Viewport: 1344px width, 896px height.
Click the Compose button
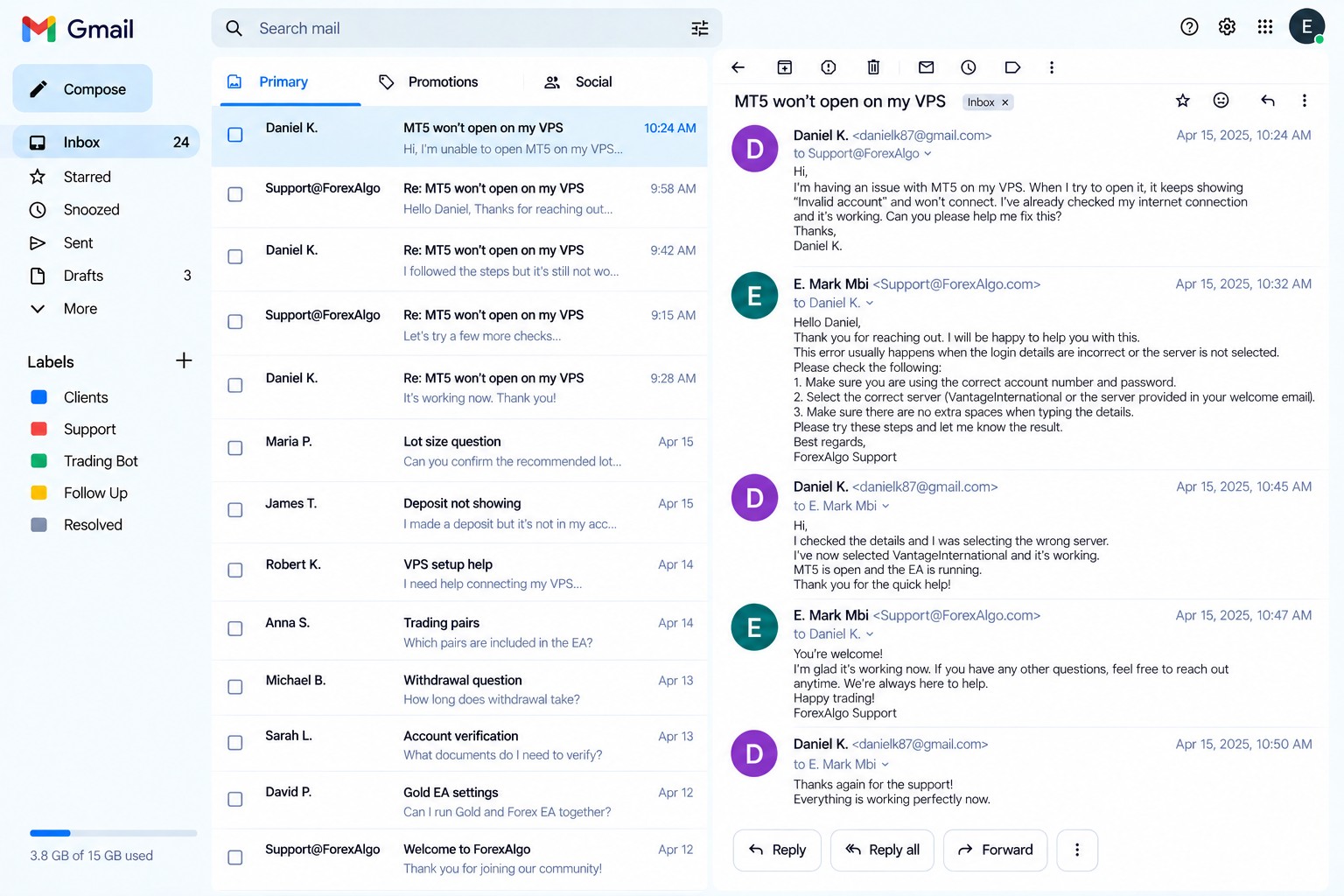pos(82,88)
